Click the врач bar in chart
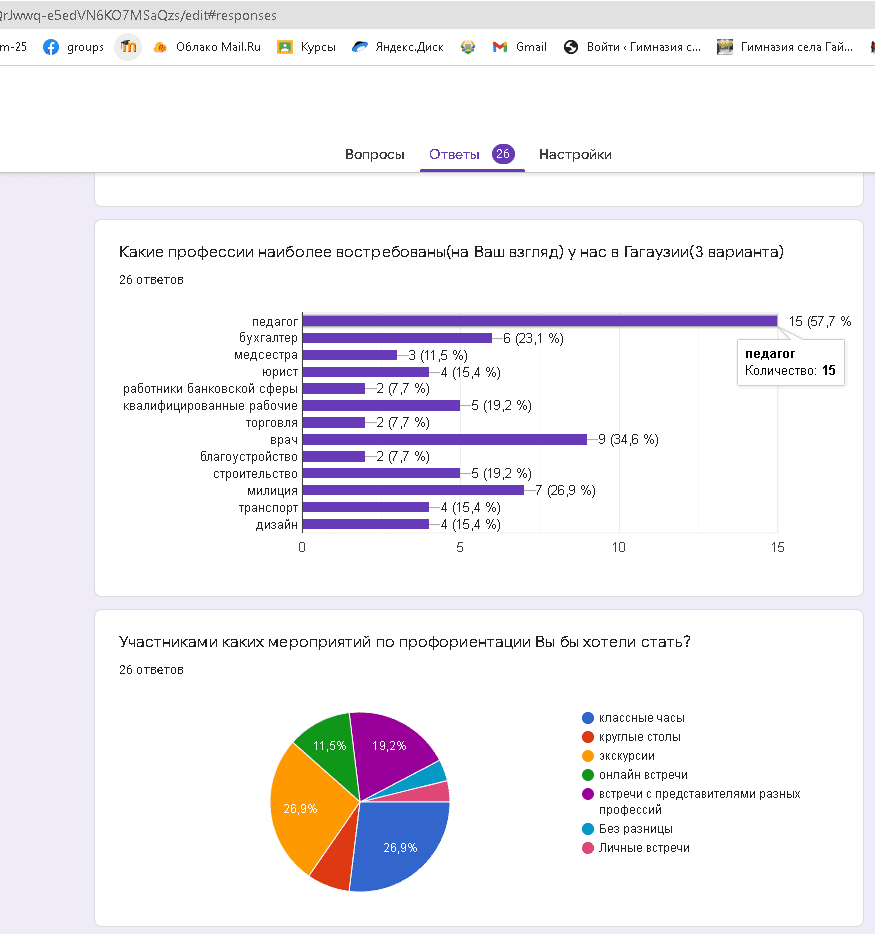 444,439
